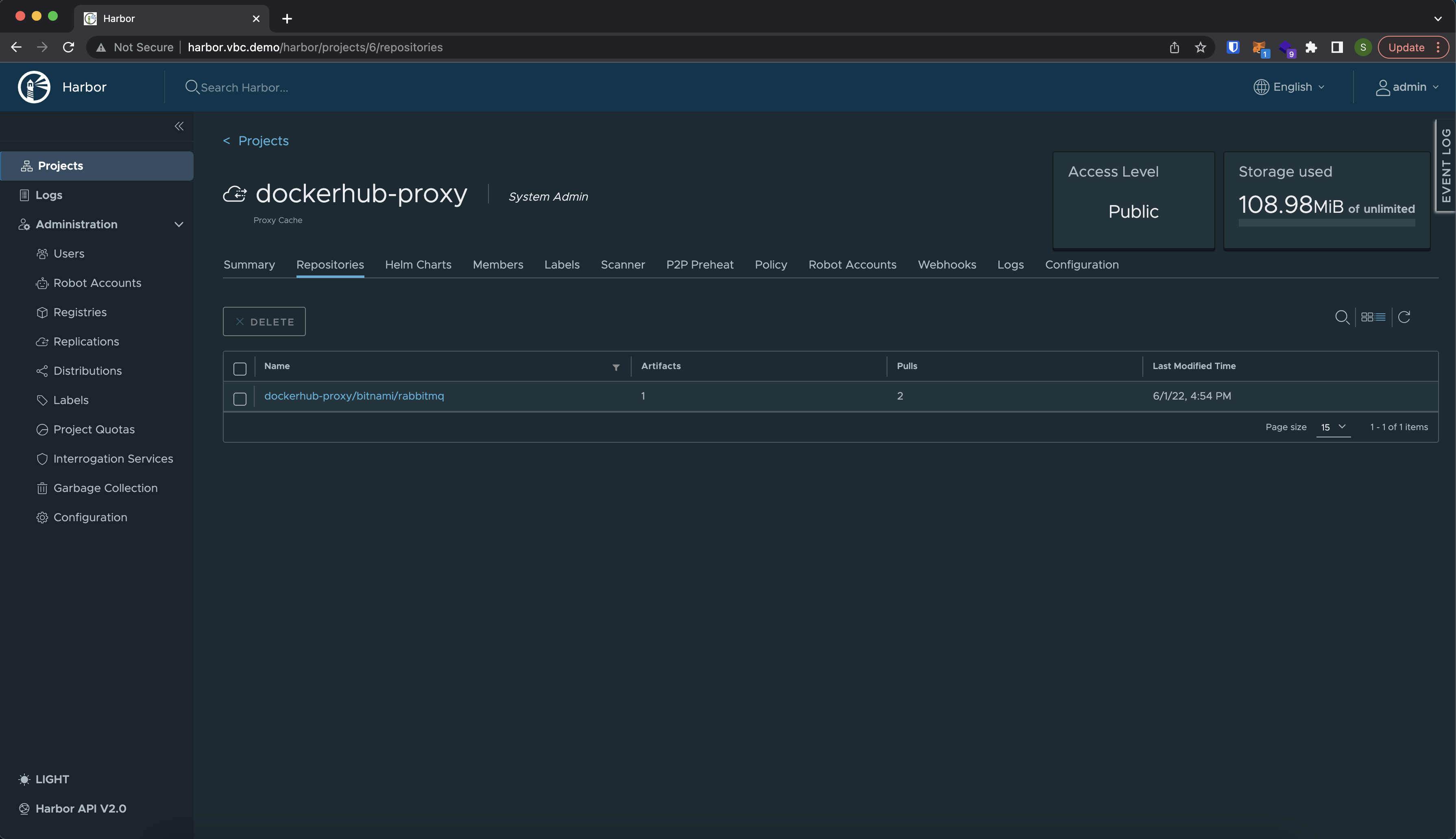Click the Registries cube icon
Screen dimensions: 1456x839
click(x=42, y=312)
